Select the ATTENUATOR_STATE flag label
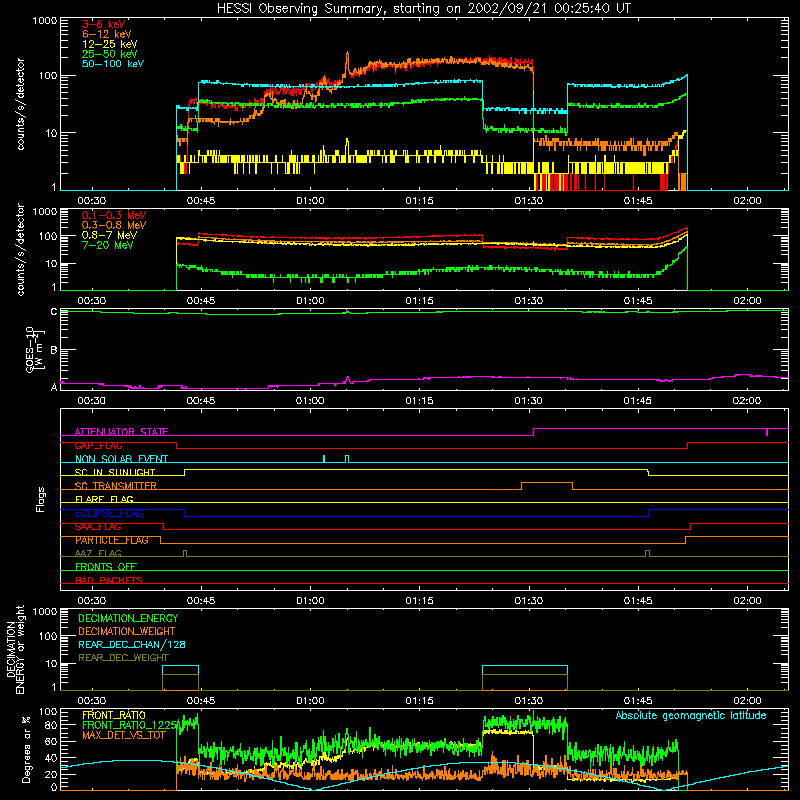This screenshot has height=800, width=800. coord(121,432)
